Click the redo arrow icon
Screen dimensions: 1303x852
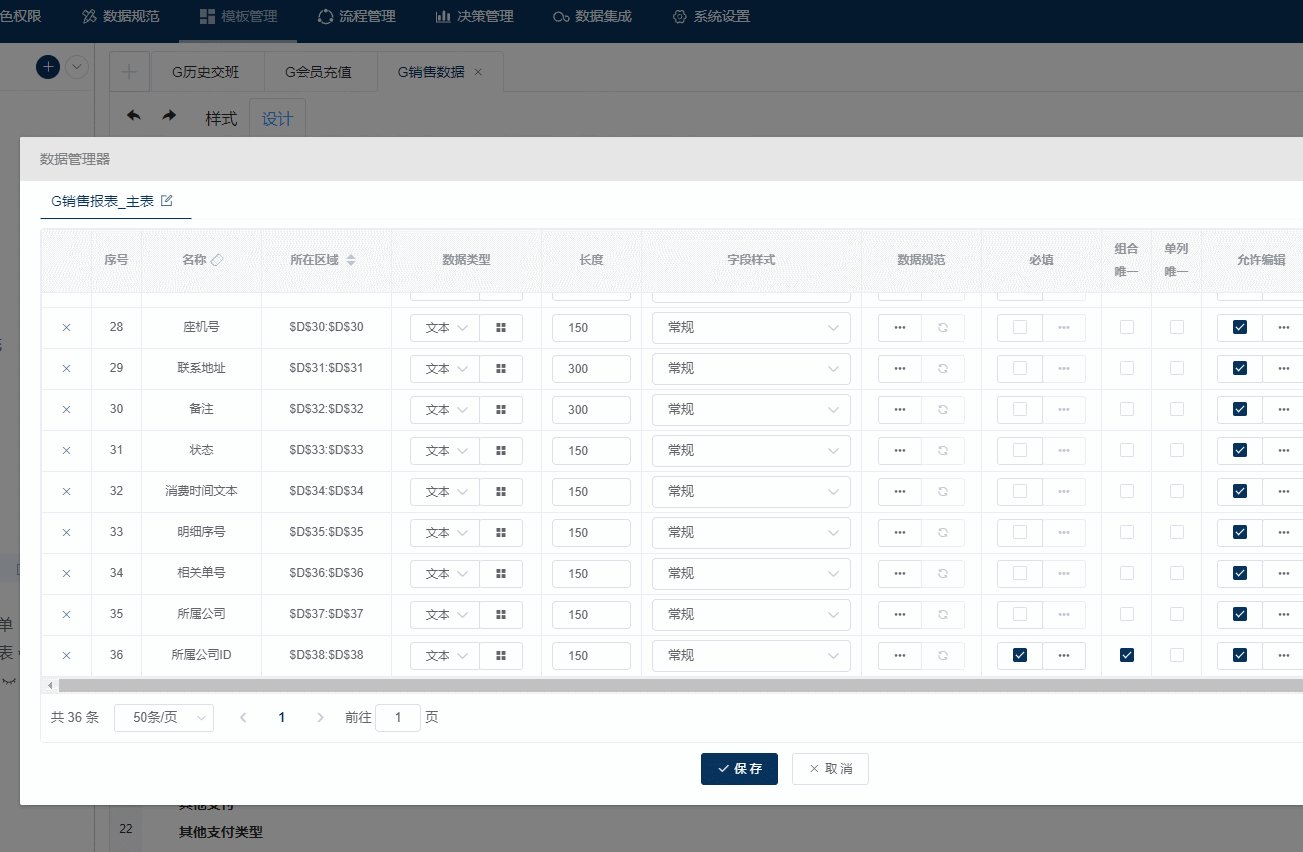169,117
